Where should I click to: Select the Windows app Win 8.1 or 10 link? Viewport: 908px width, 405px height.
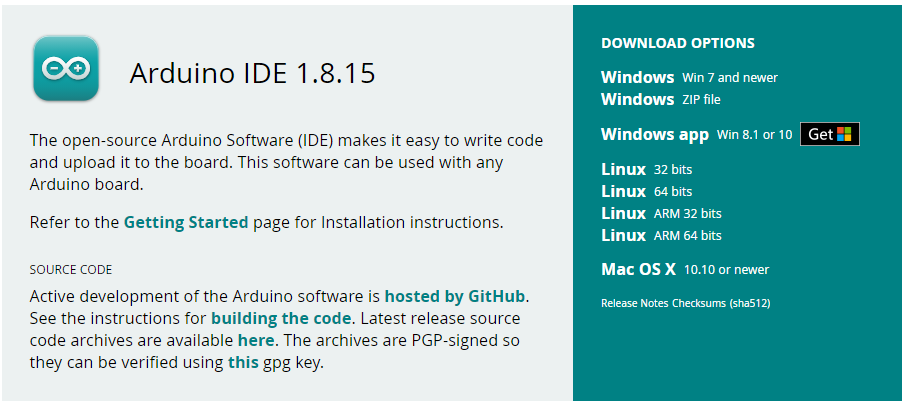tap(697, 134)
